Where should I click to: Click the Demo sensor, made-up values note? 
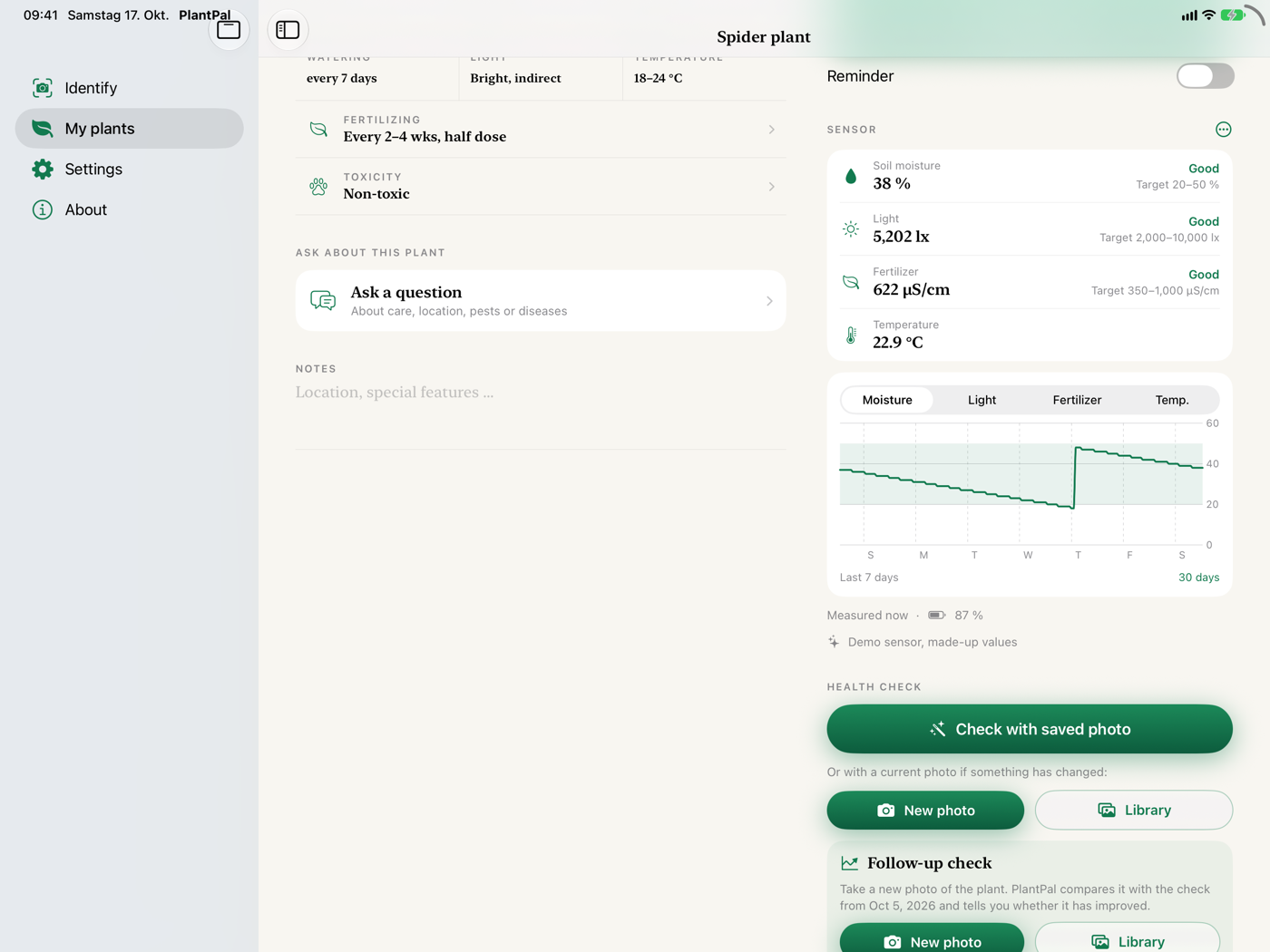[933, 642]
